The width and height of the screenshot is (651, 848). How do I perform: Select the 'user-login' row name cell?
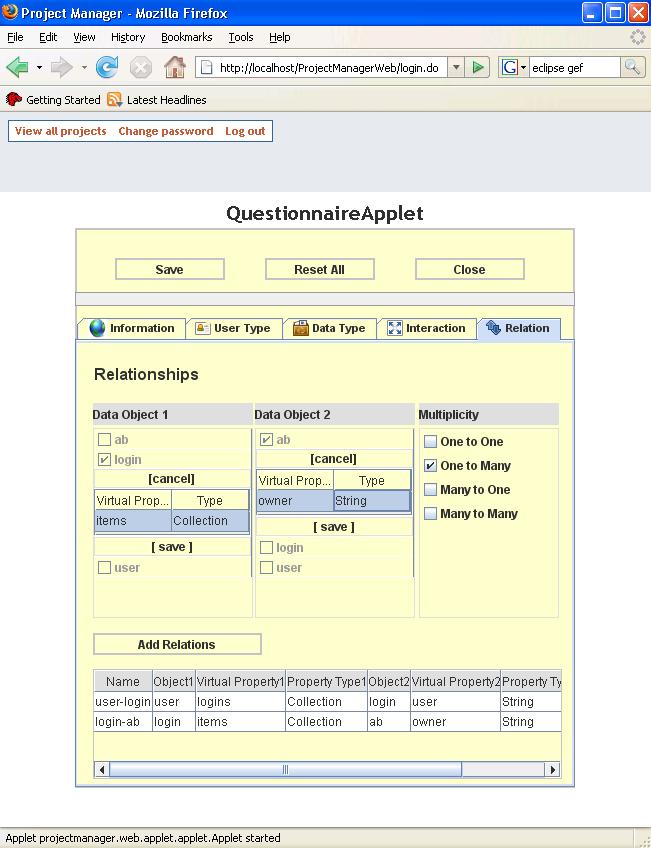pos(123,702)
